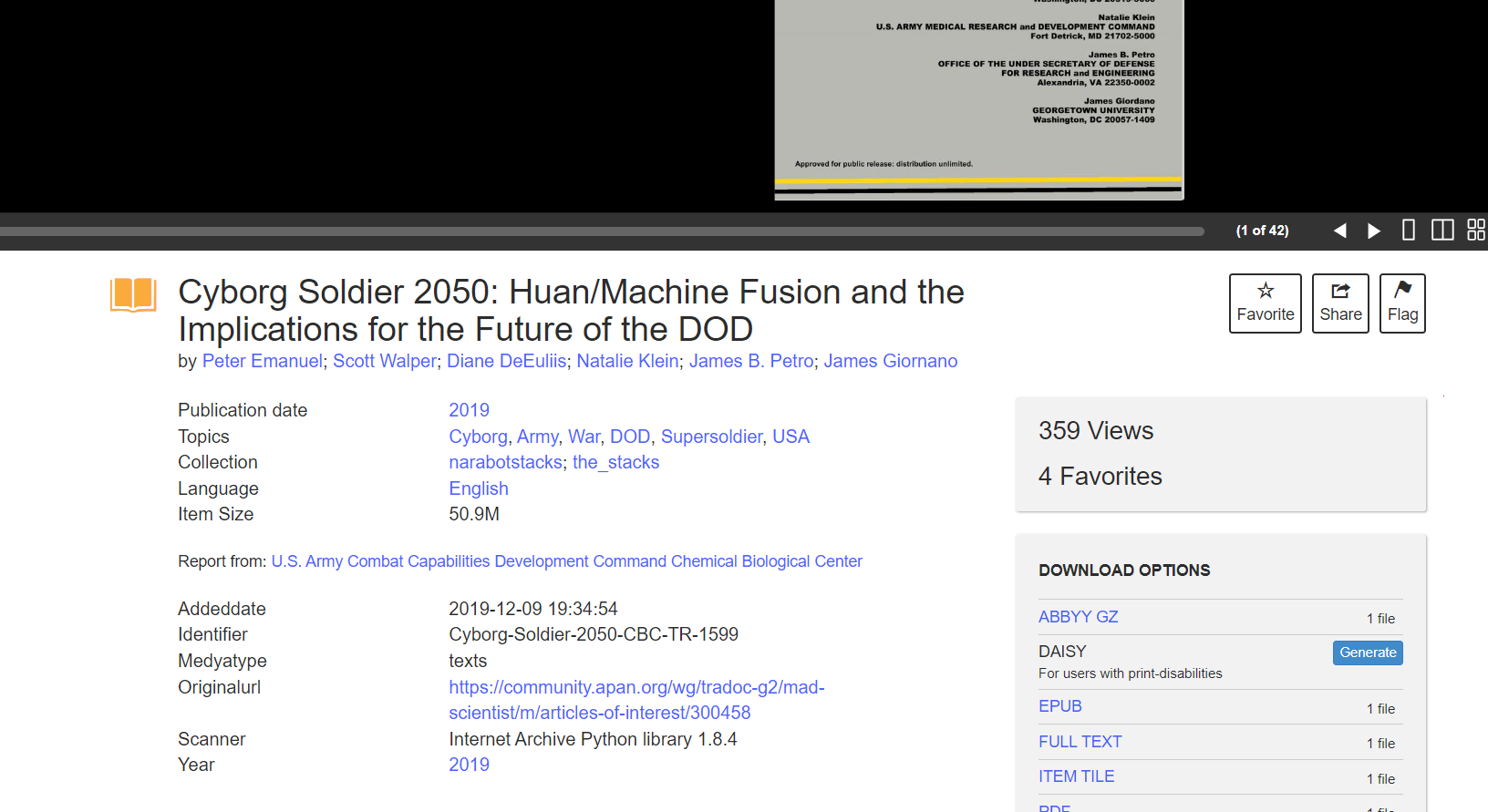This screenshot has width=1488, height=812.
Task: Open the Supersoldier topic link
Action: point(712,437)
